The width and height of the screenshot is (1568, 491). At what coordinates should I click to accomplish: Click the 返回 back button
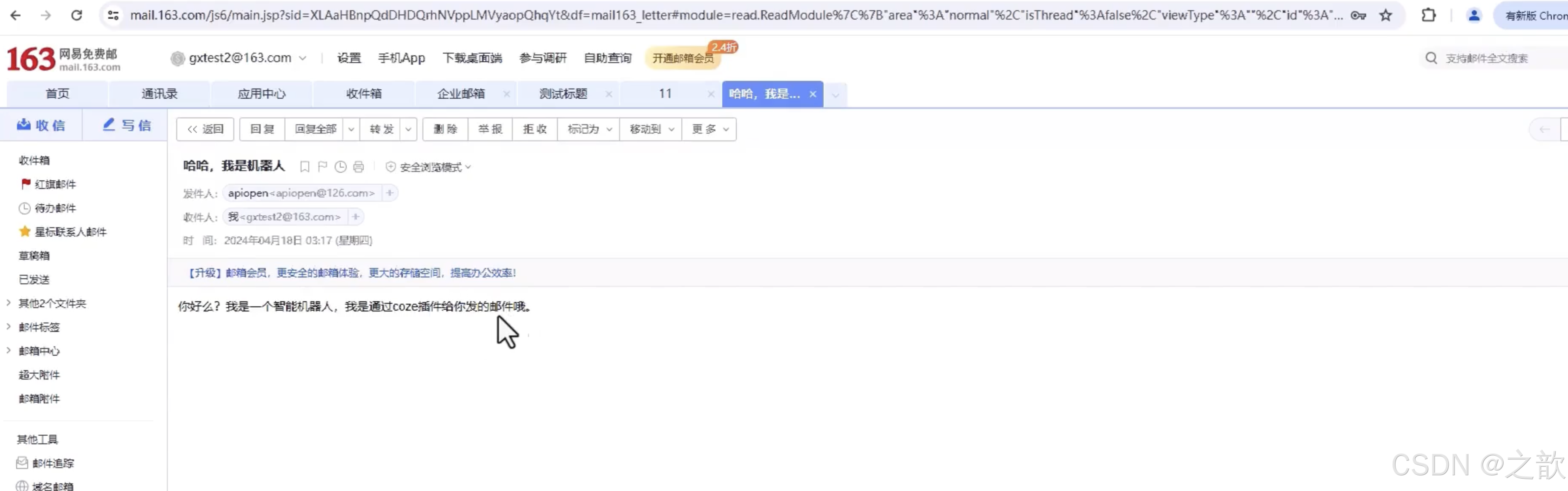[x=205, y=129]
